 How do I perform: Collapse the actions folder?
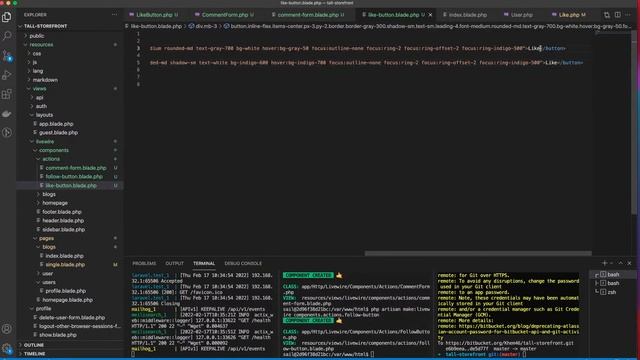51,159
